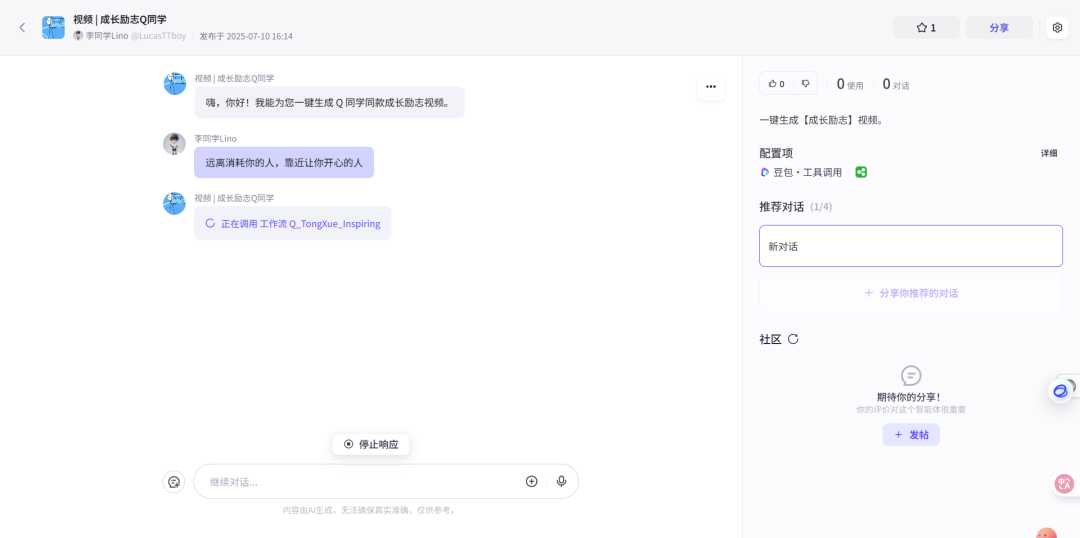This screenshot has height=538, width=1080.
Task: Click the user avatar of 李同学Lino message
Action: pyautogui.click(x=174, y=144)
